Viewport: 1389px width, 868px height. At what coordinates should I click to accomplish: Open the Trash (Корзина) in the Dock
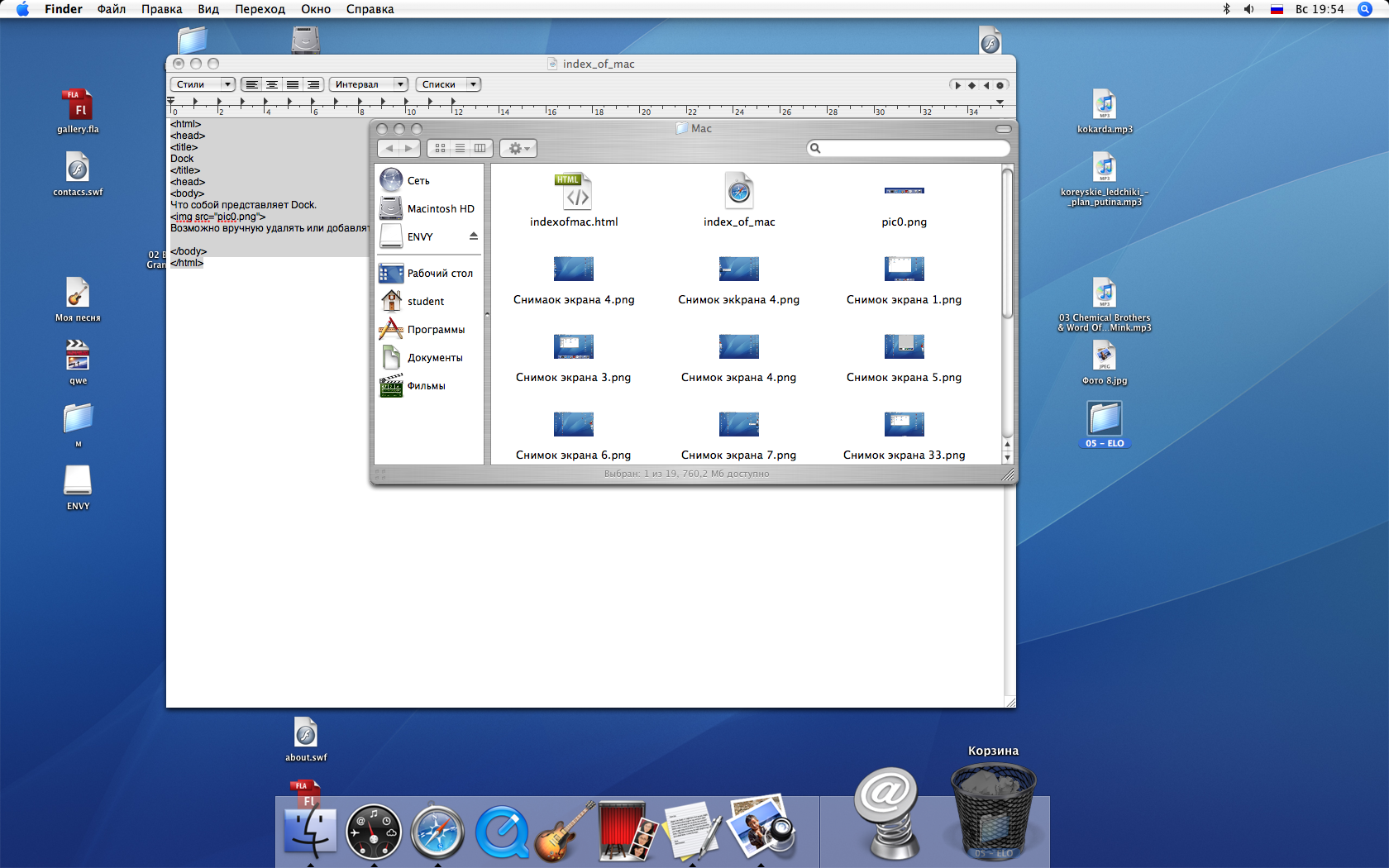[993, 810]
